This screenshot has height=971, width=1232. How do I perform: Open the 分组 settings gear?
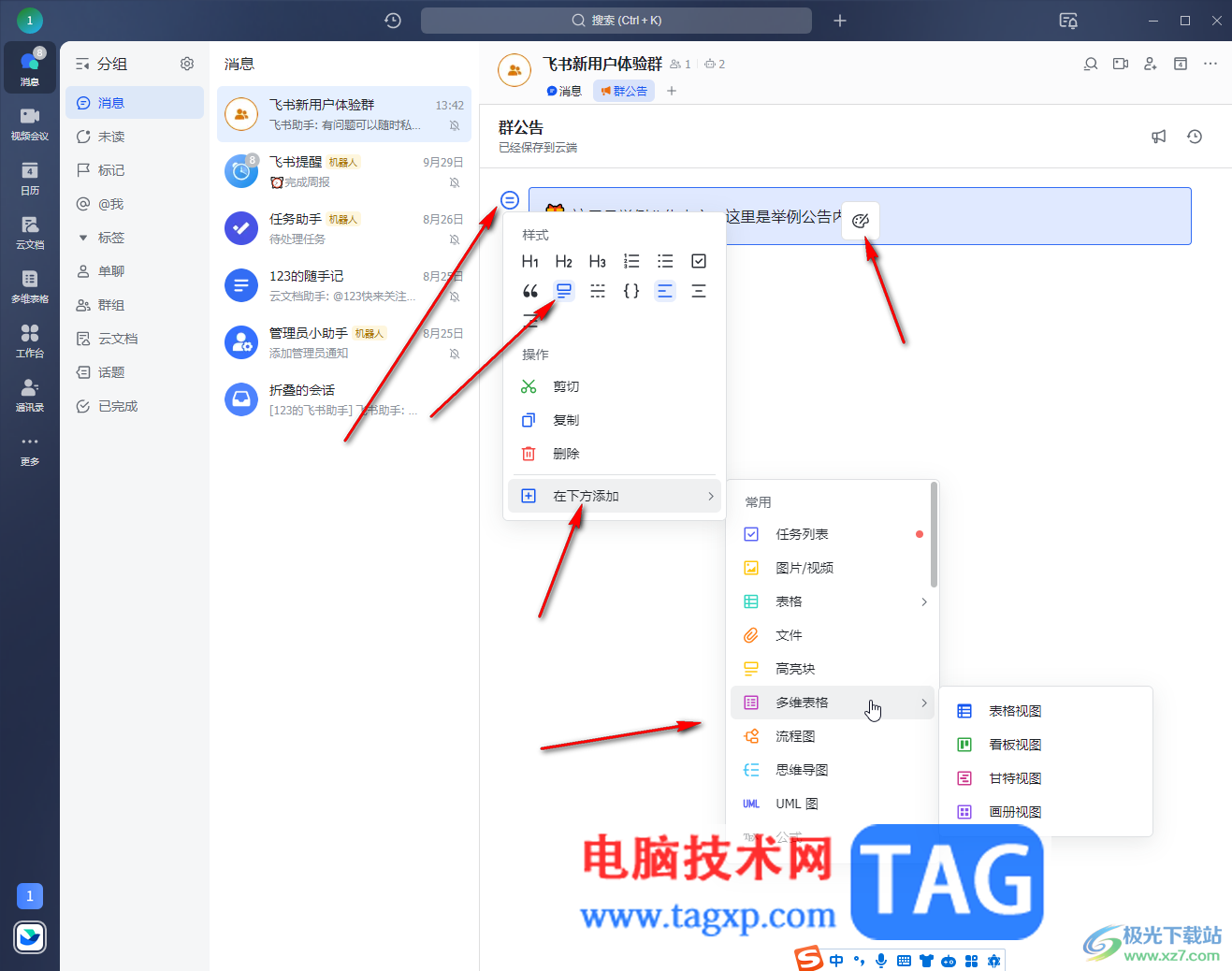[x=187, y=64]
